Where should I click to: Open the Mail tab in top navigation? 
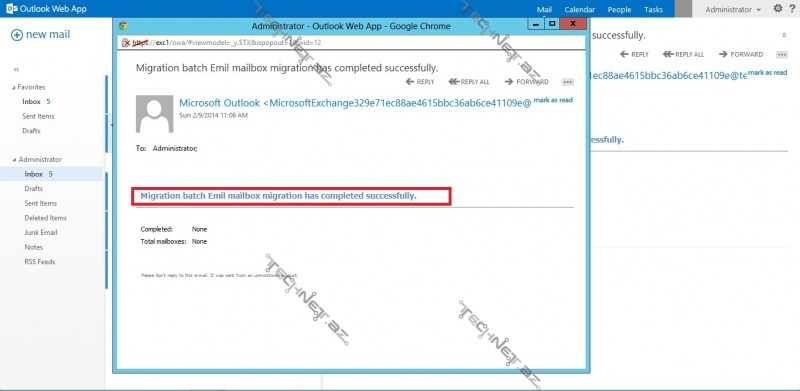544,9
